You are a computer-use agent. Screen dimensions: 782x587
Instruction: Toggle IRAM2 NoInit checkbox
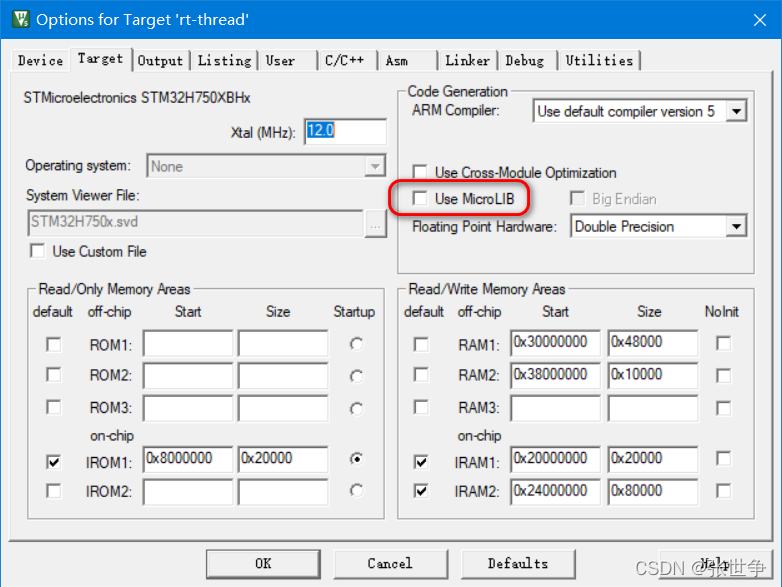point(723,491)
